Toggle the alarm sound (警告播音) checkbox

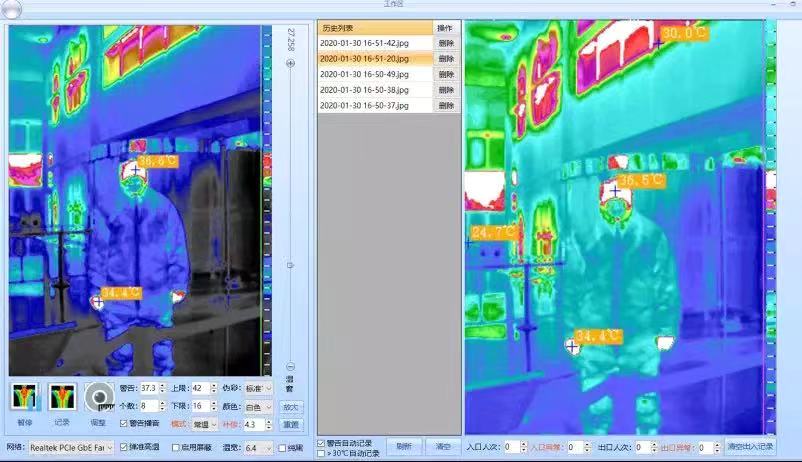(123, 424)
